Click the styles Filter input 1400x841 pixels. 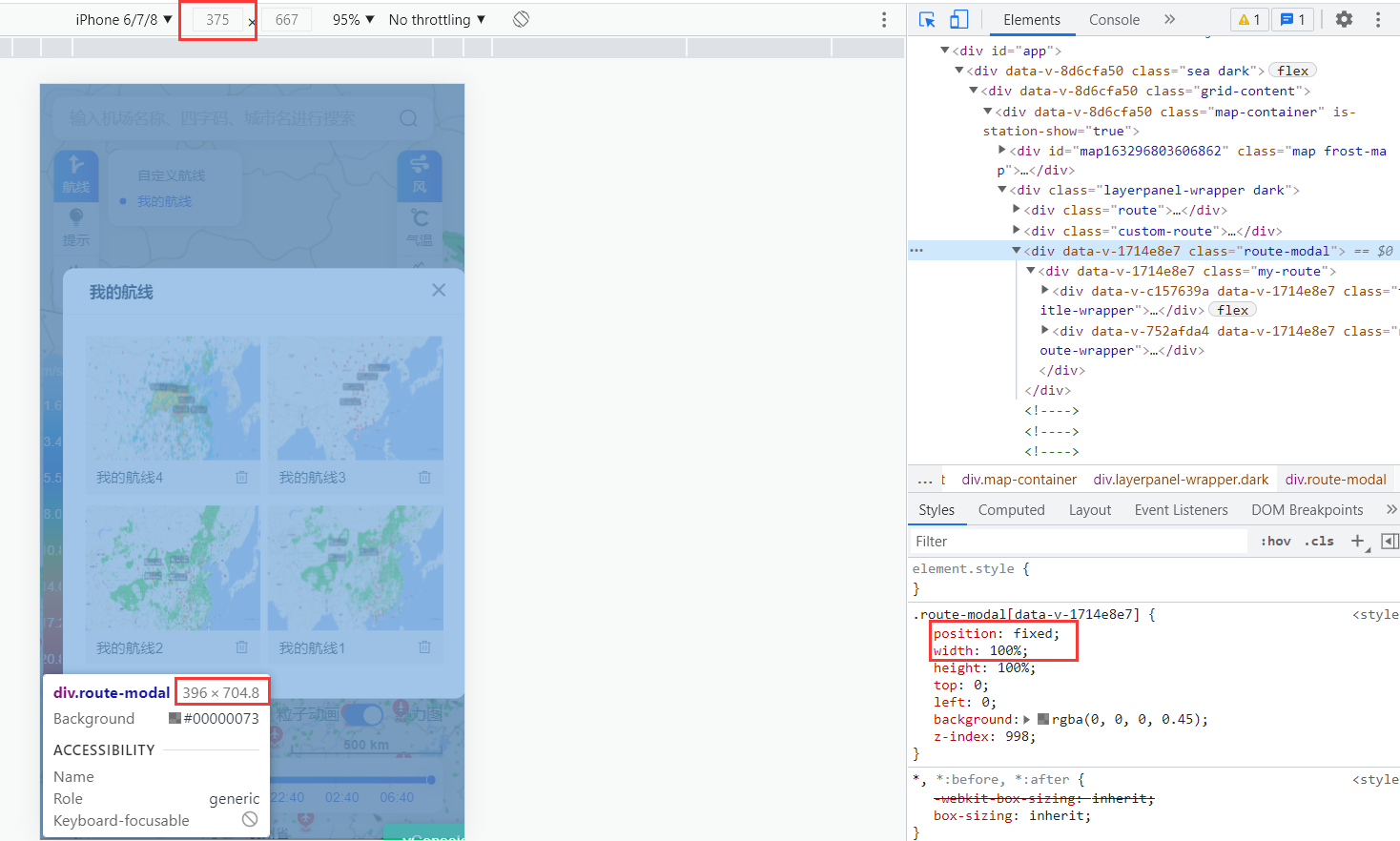pyautogui.click(x=1078, y=541)
